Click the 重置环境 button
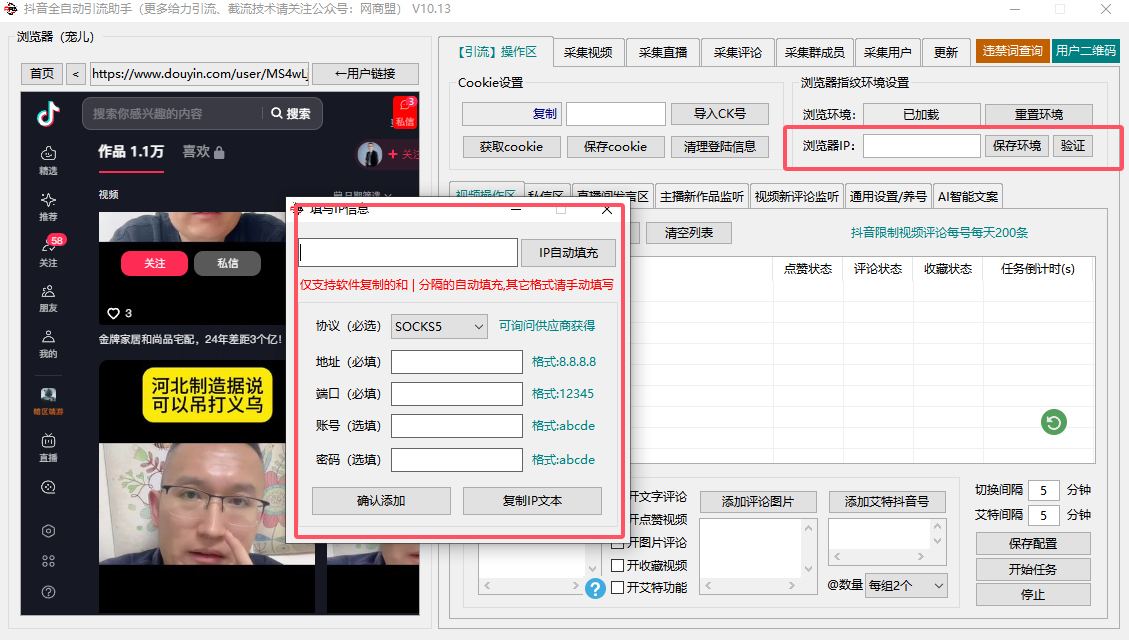The width and height of the screenshot is (1129, 640). tap(1039, 114)
